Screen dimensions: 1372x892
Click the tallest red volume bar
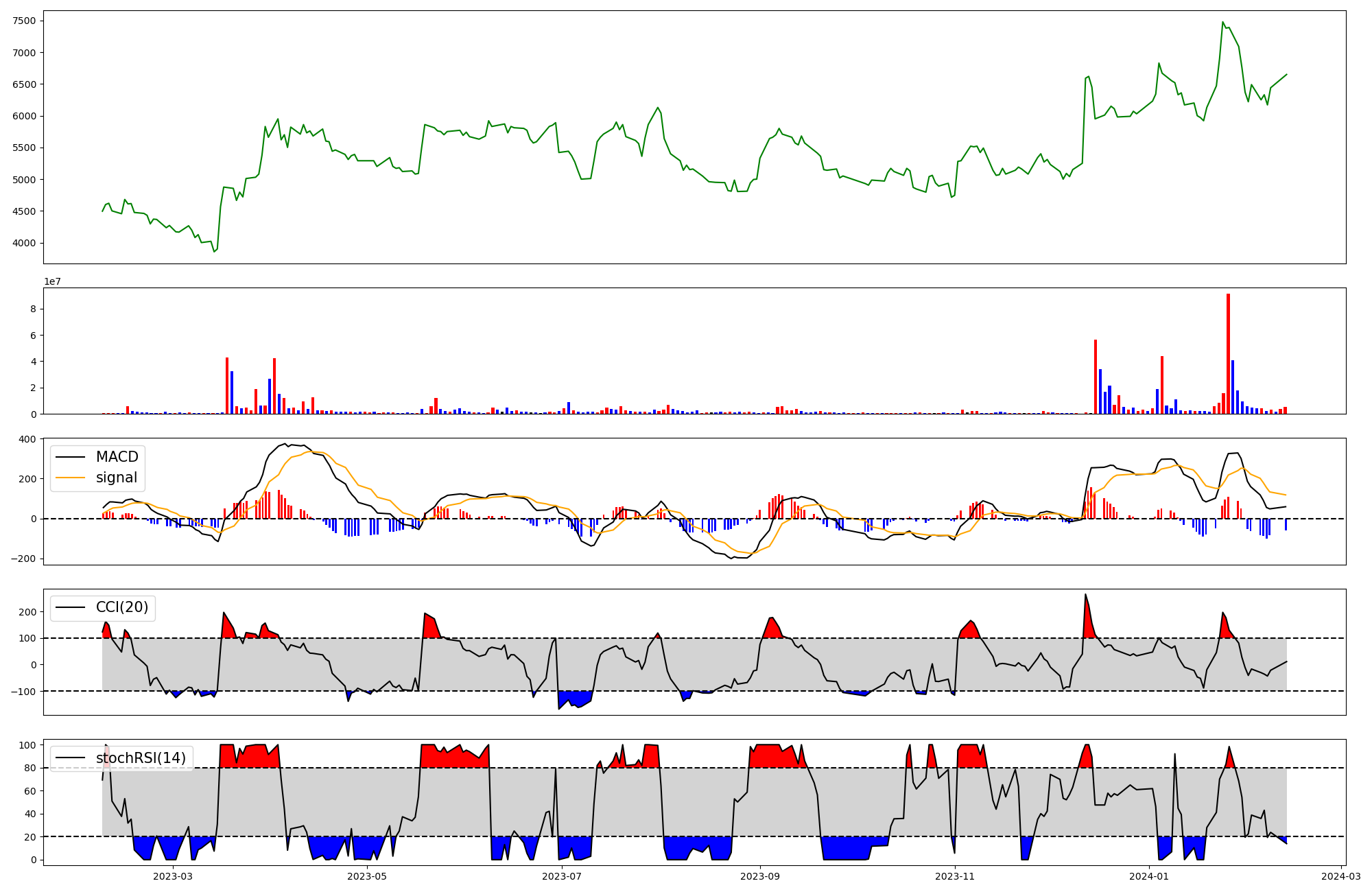[x=1228, y=353]
